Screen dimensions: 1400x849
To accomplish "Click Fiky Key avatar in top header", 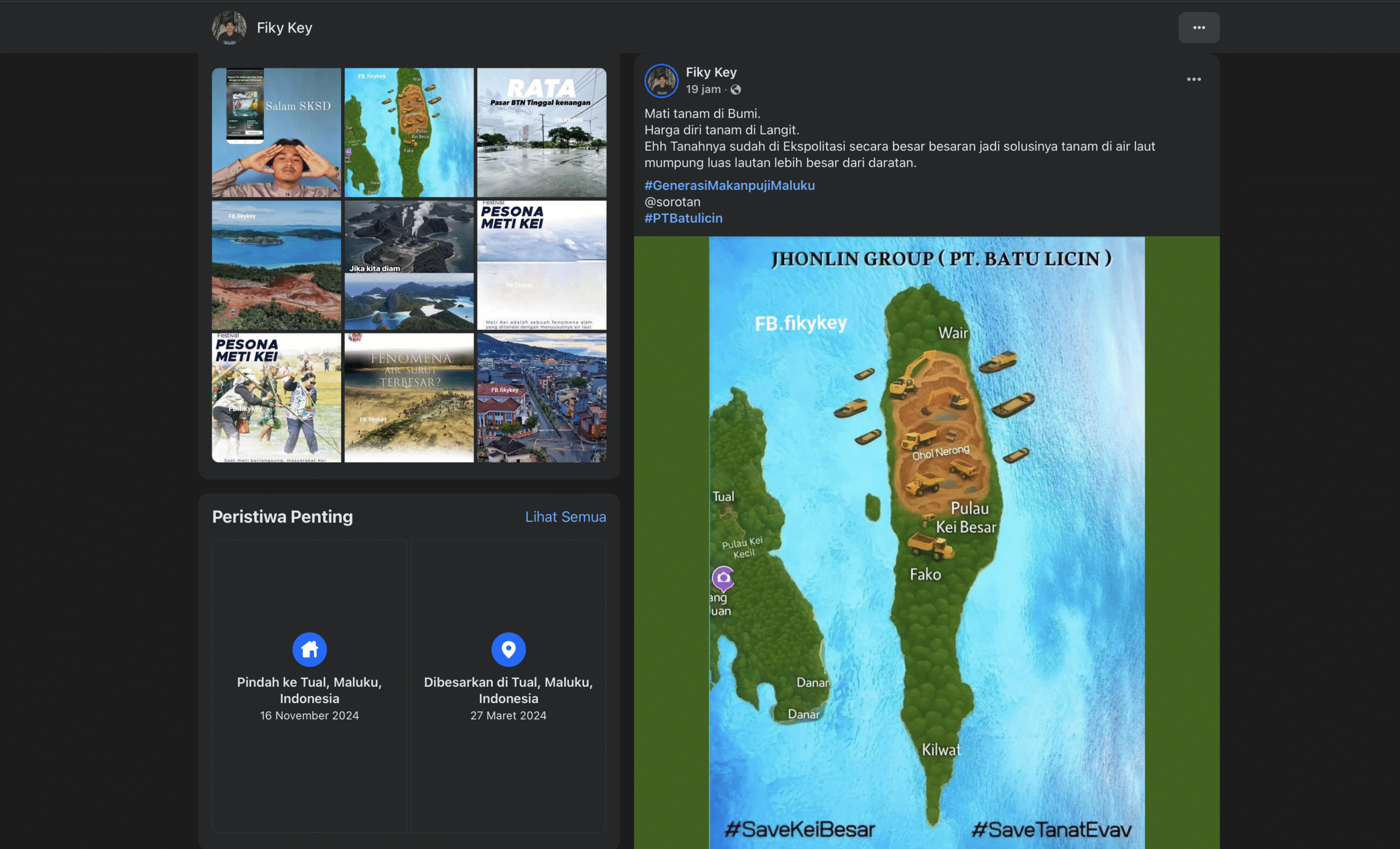I will click(x=229, y=27).
